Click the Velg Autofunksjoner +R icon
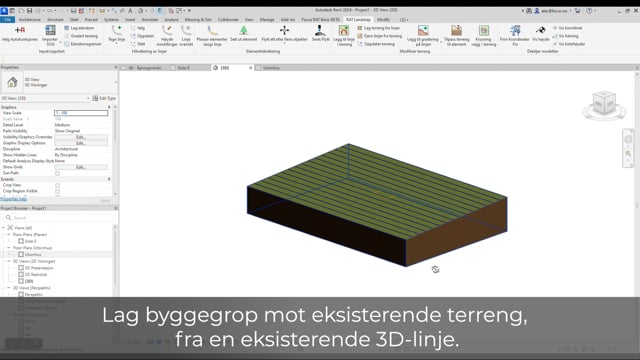 coord(19,30)
